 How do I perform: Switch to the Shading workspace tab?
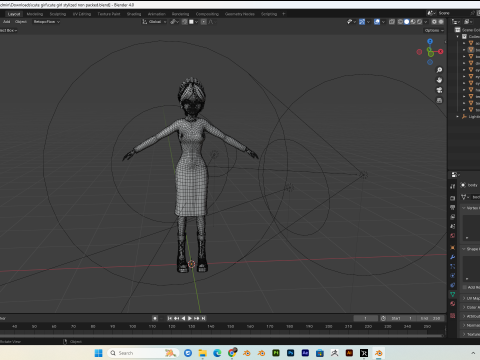coord(134,14)
